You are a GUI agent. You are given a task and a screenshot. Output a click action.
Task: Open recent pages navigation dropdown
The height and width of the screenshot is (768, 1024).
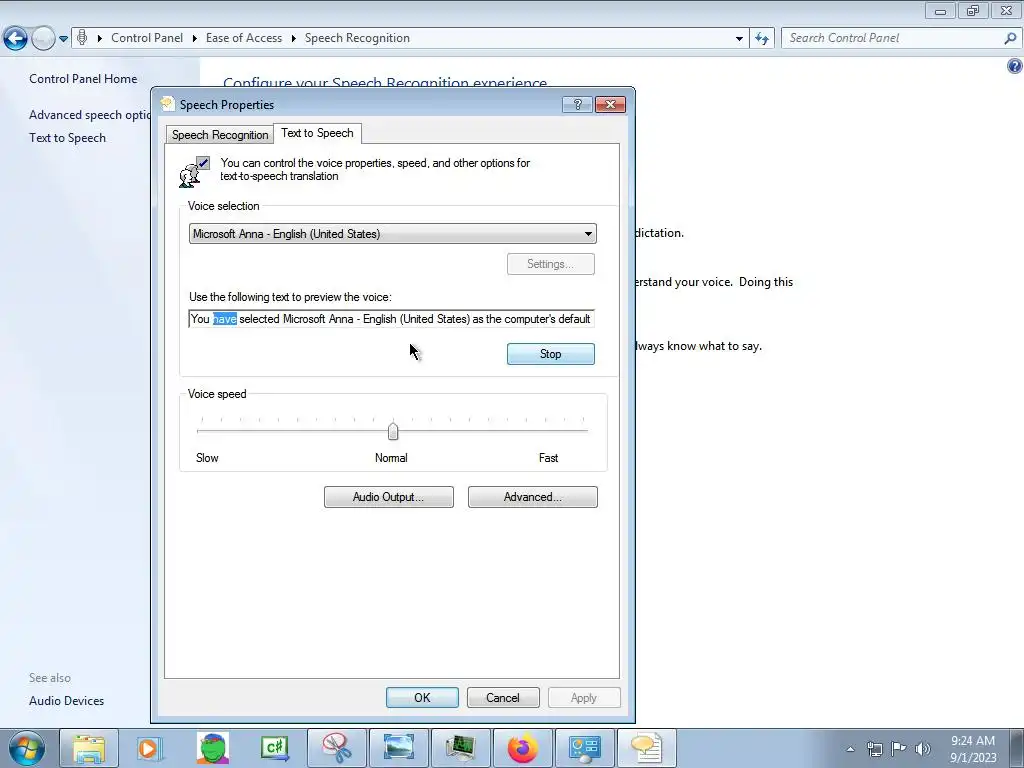tap(63, 39)
